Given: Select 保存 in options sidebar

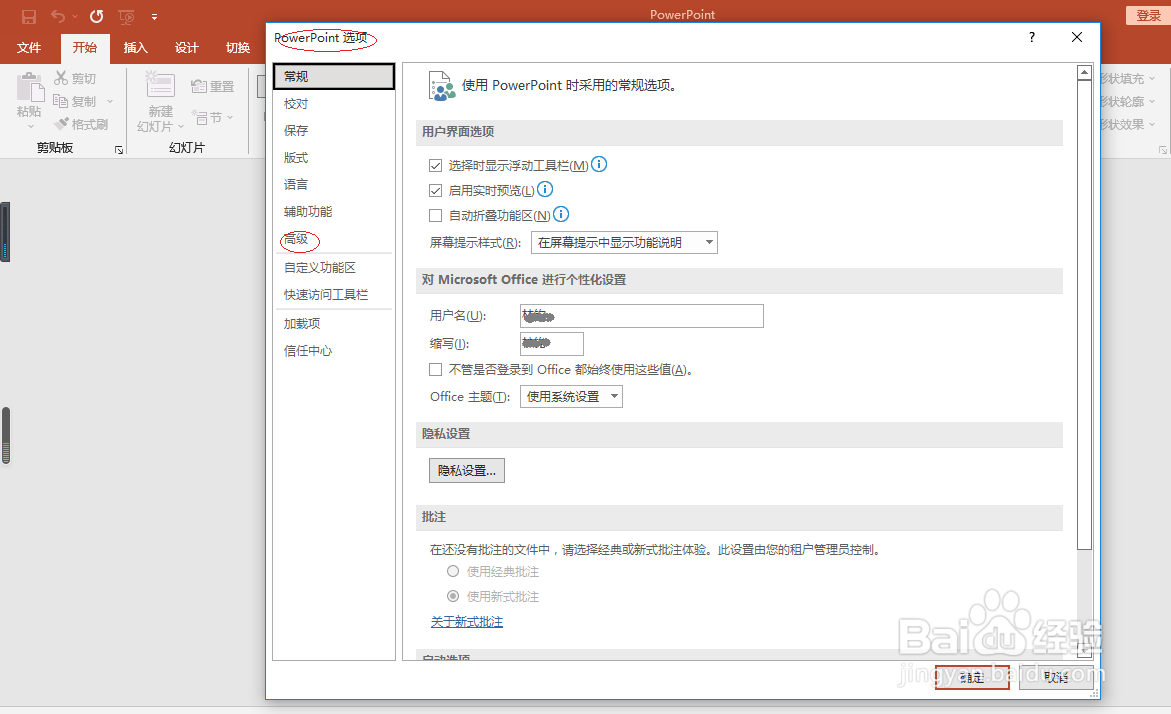Looking at the screenshot, I should [334, 131].
